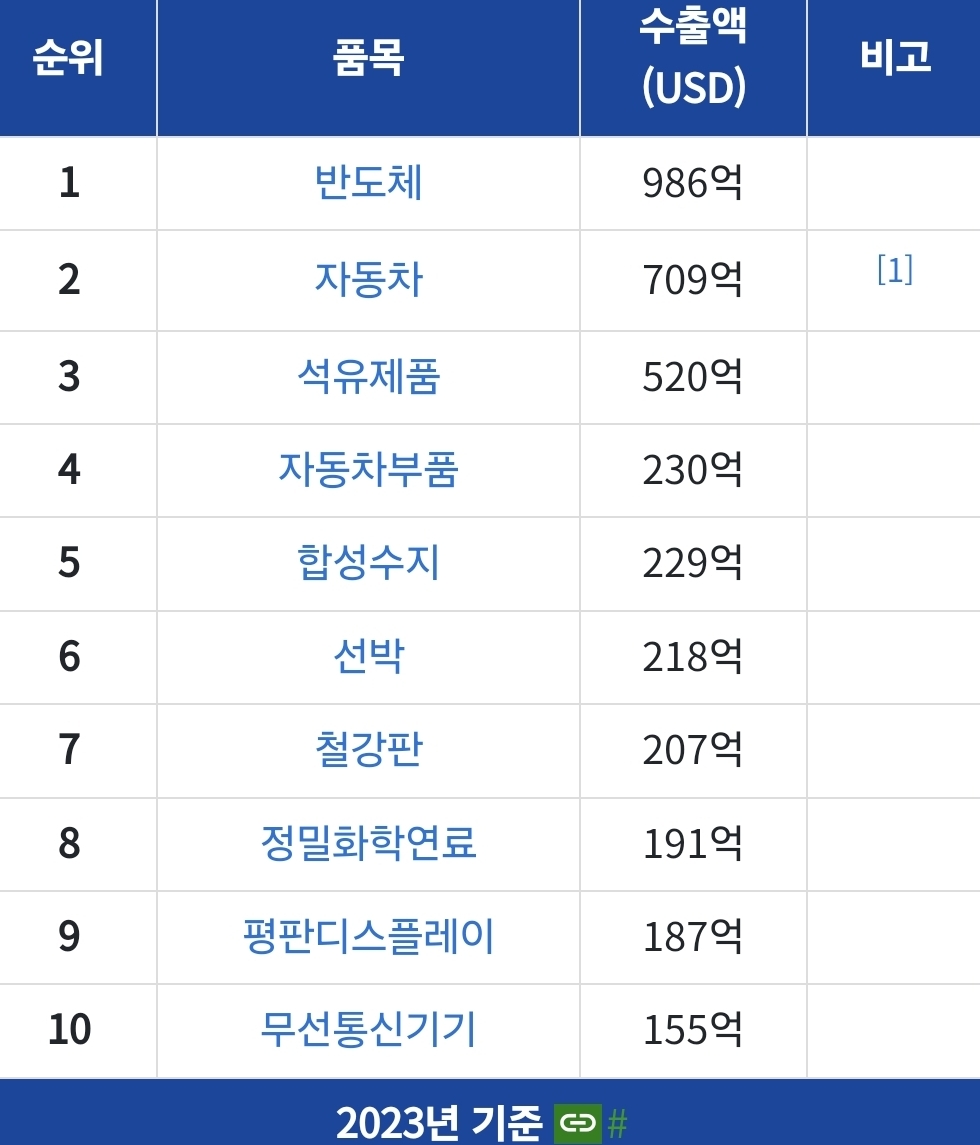Click the # link after 2023년 기준
Image resolution: width=980 pixels, height=1145 pixels.
point(617,1124)
